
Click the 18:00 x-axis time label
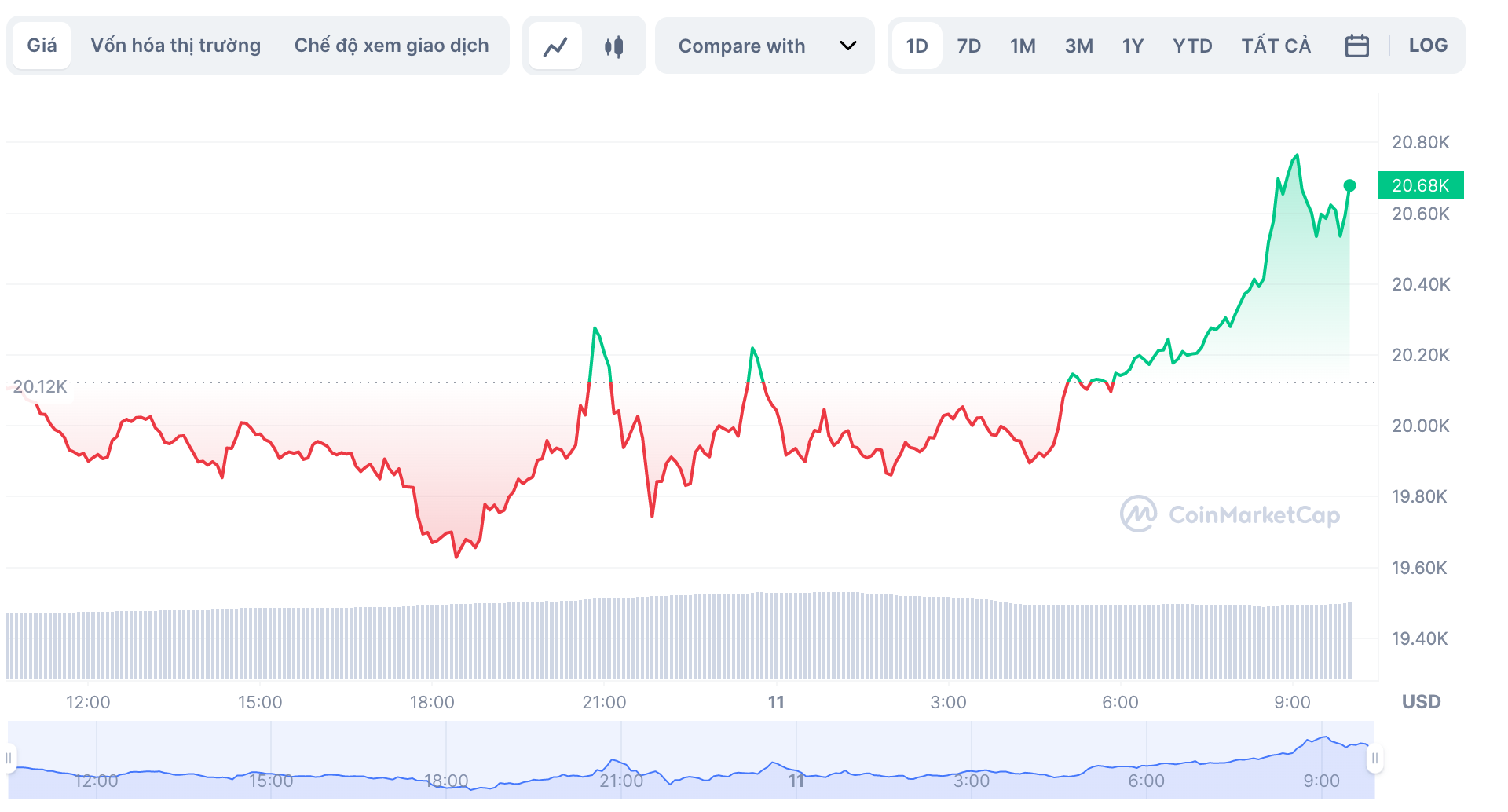tap(432, 702)
